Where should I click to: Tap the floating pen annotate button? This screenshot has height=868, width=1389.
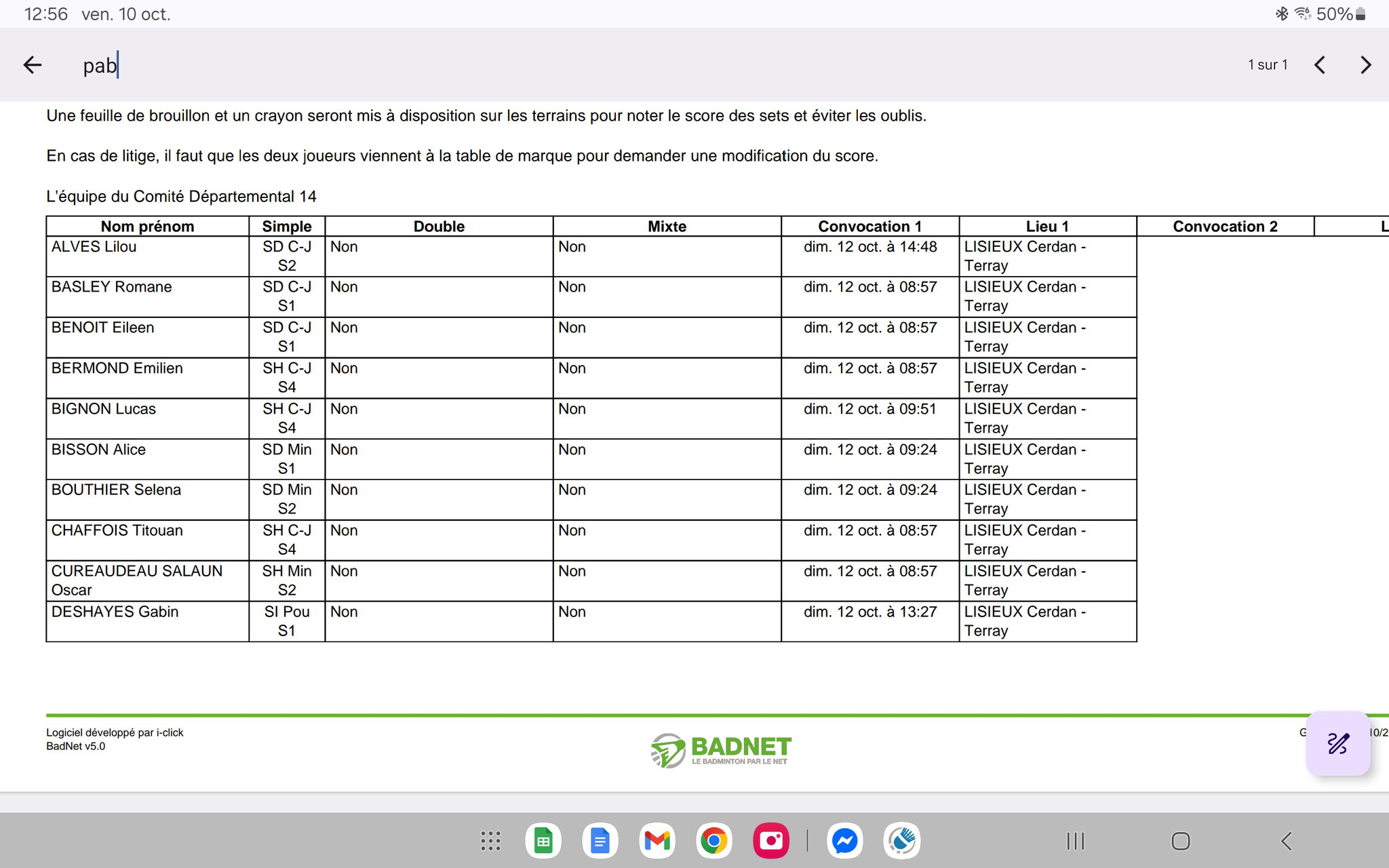tap(1338, 744)
